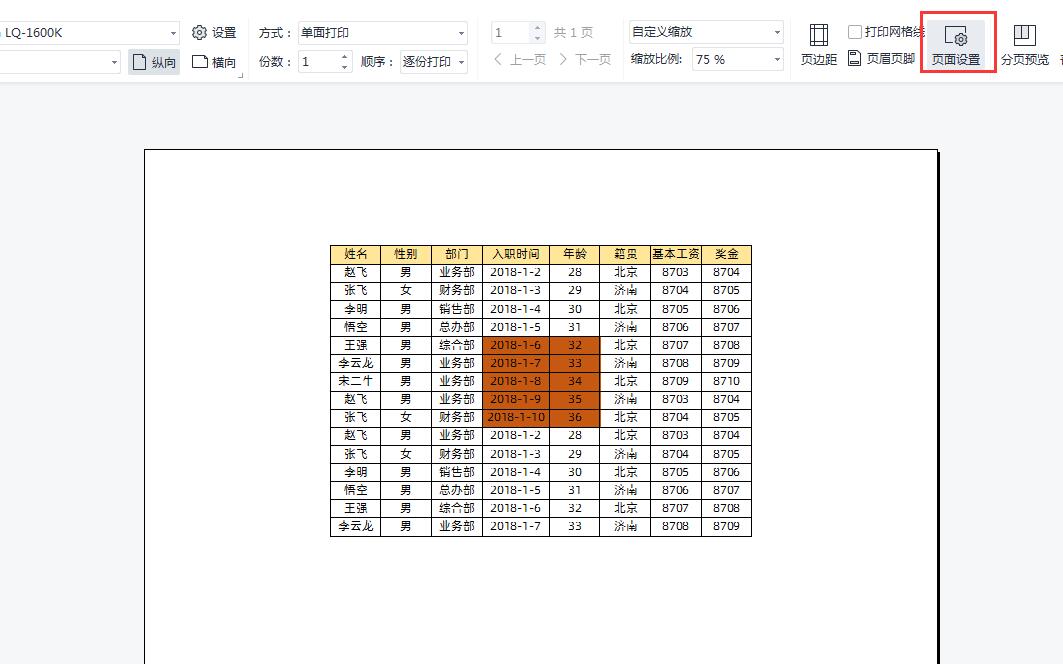This screenshot has width=1063, height=664.
Task: Expand the 自定义缩放 scaling mode dropdown
Action: [x=777, y=31]
